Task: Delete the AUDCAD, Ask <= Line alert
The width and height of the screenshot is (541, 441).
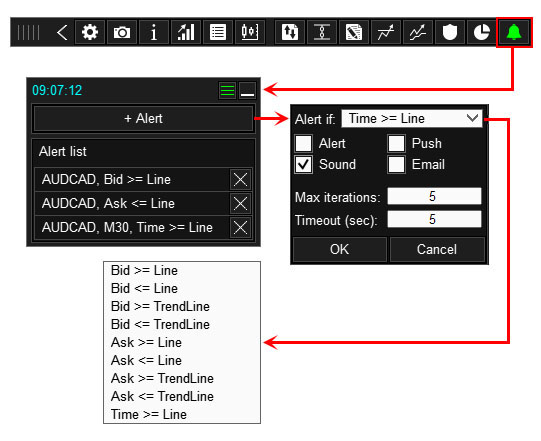Action: tap(240, 203)
